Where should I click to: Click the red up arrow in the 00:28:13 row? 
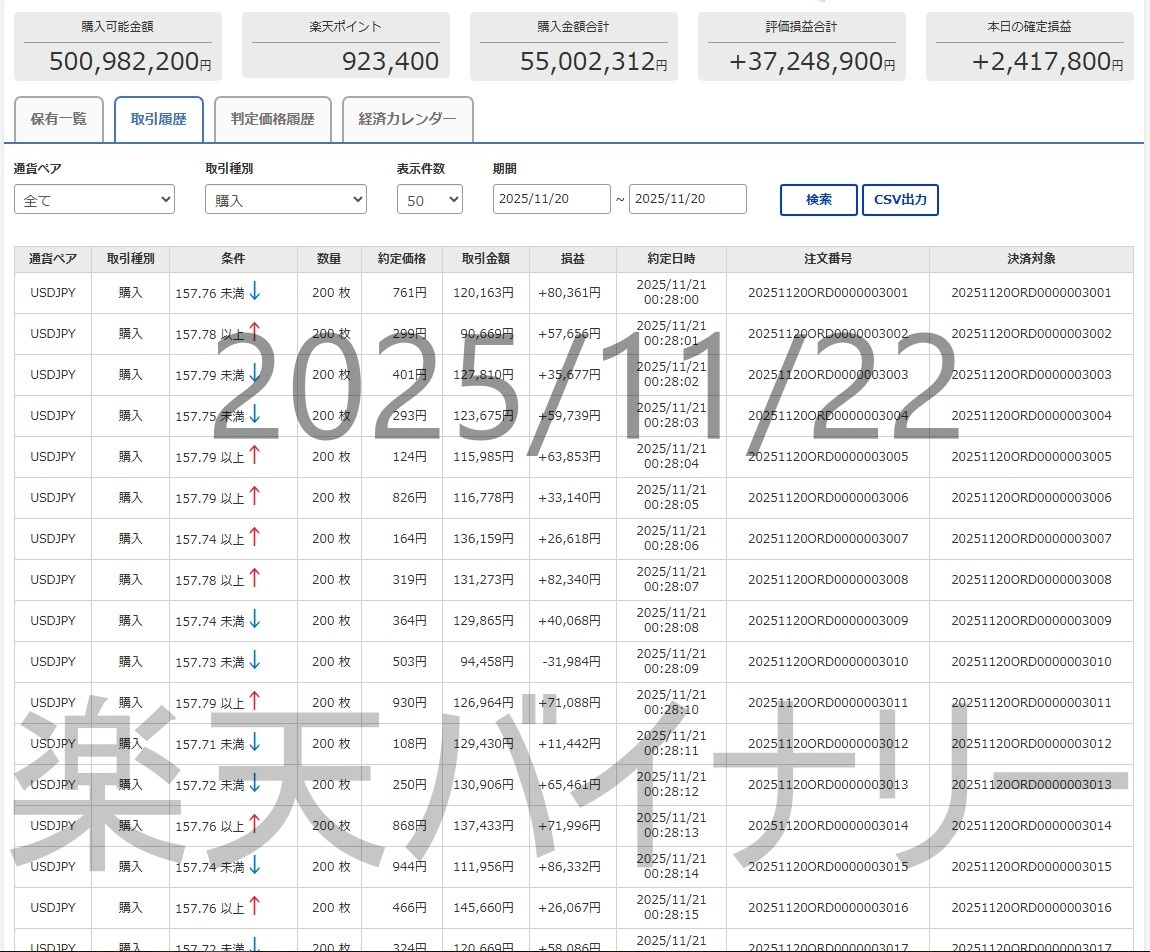pyautogui.click(x=254, y=824)
